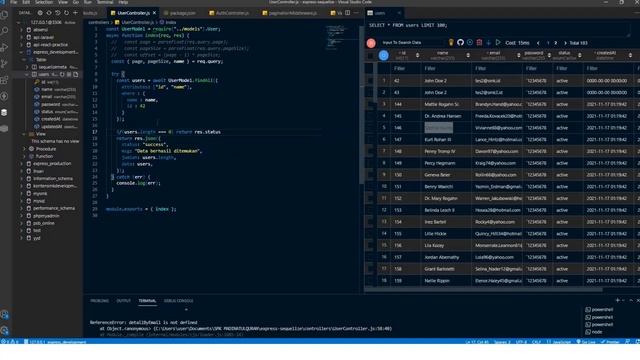Toggle the select-all checkbox in table header
Screen dimensions: 640x360
pos(370,56)
